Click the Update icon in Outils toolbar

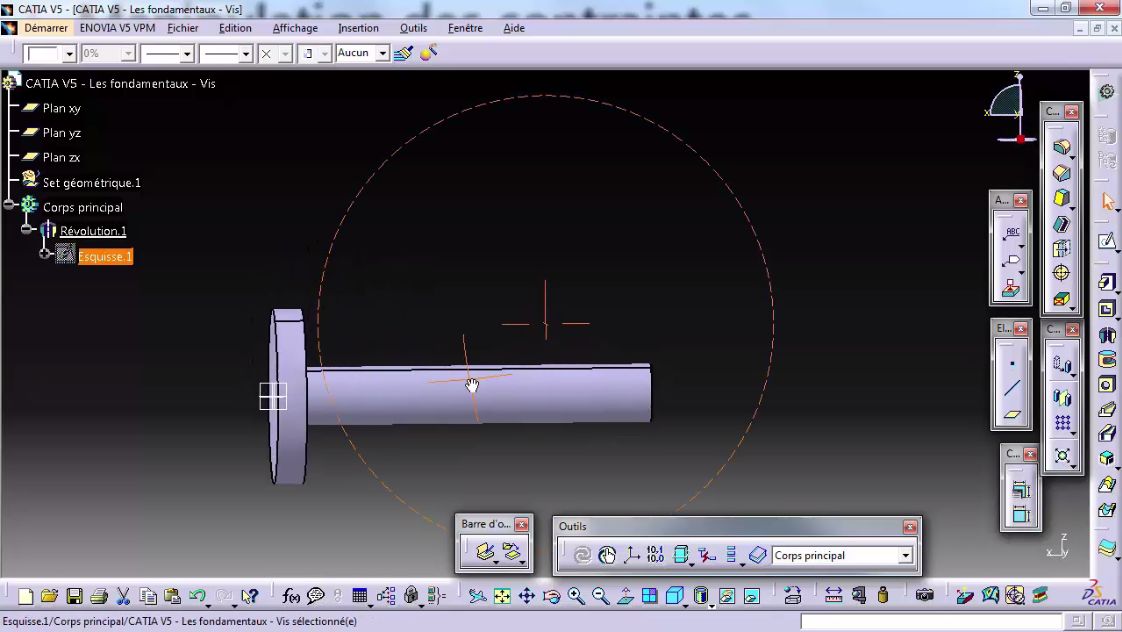coord(581,555)
